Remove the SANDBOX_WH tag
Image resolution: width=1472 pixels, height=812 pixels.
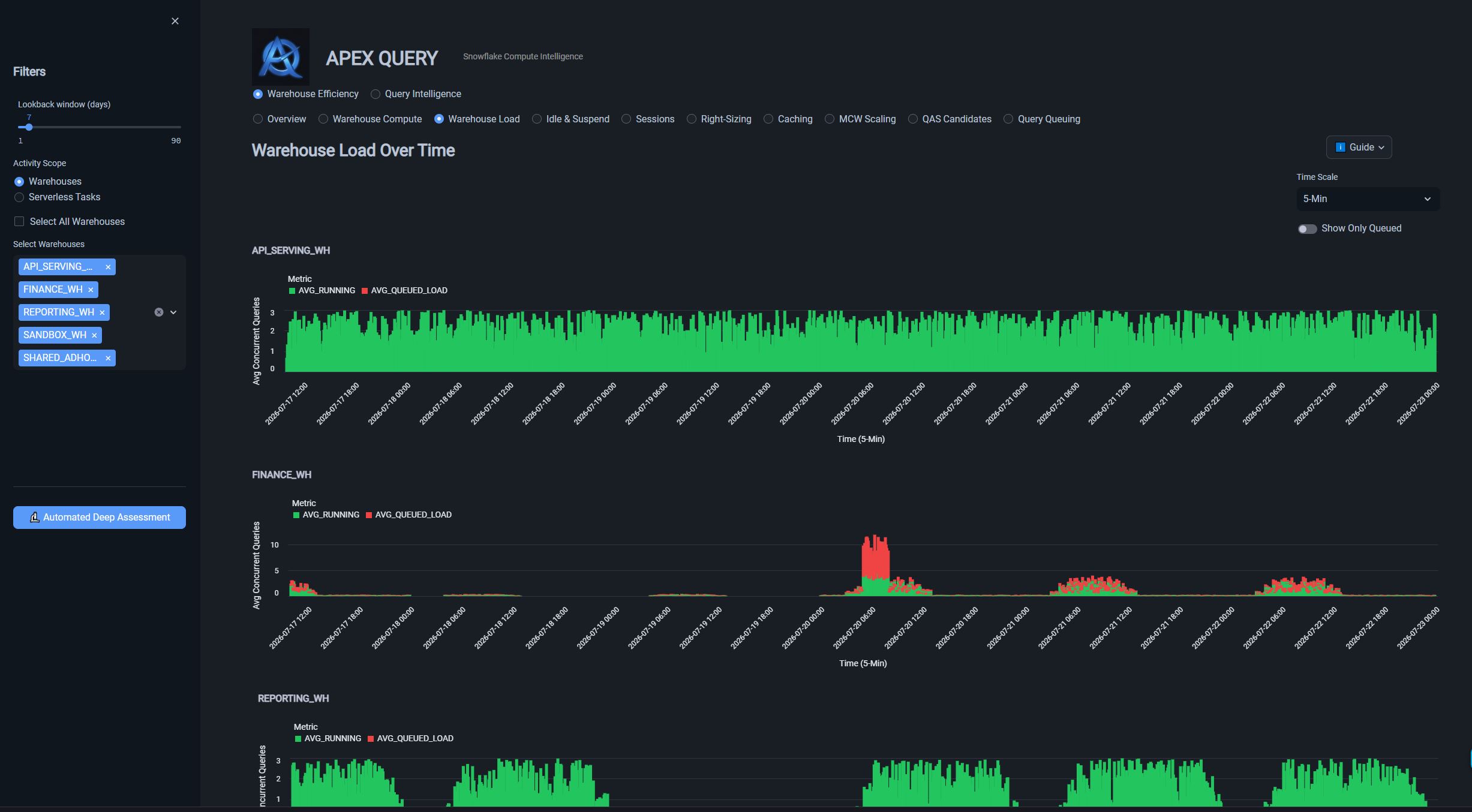tap(94, 335)
